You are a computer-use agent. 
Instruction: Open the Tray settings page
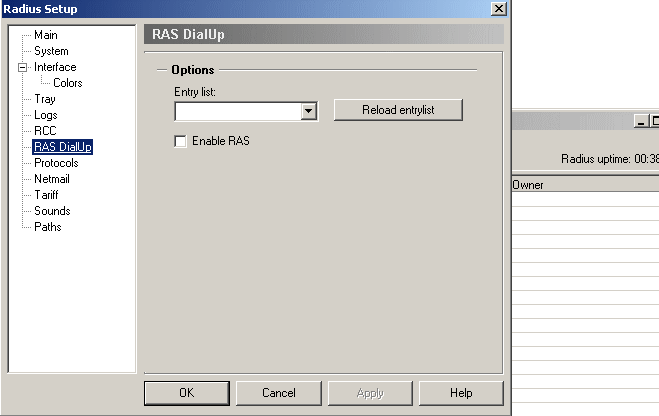click(45, 99)
